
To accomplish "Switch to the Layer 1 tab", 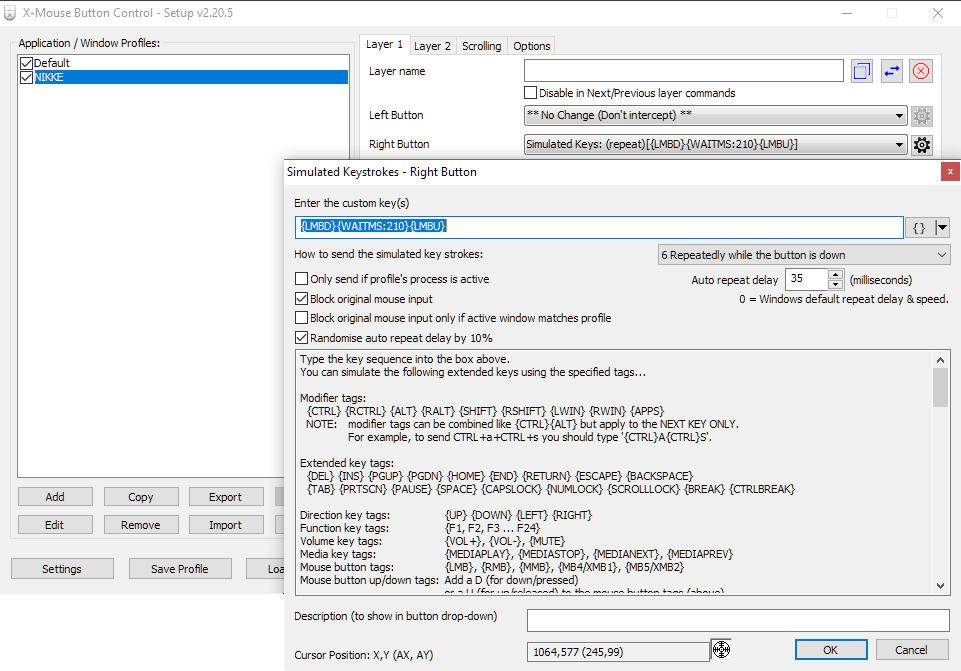I will pos(384,44).
